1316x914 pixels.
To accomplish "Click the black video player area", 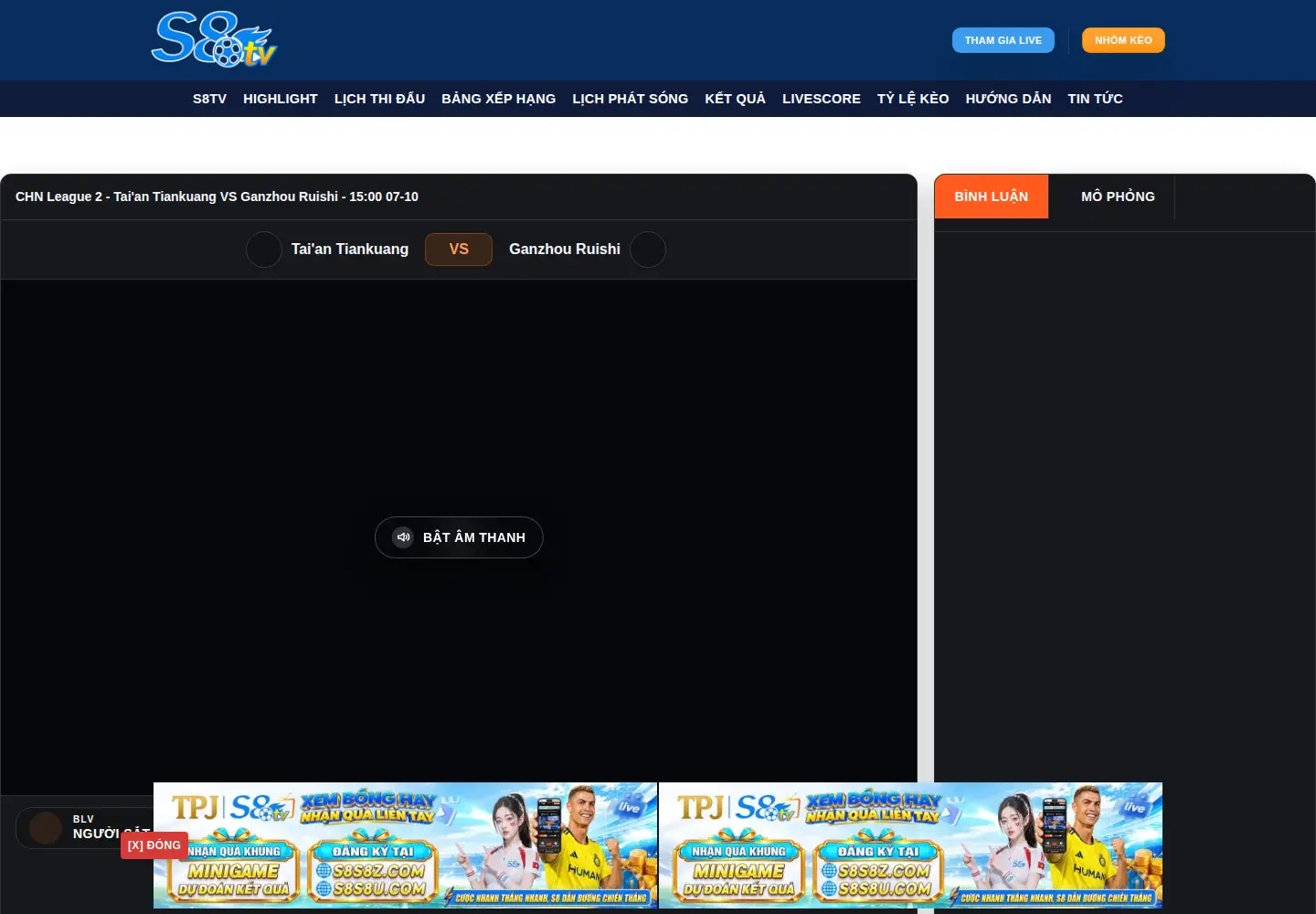I will click(459, 537).
